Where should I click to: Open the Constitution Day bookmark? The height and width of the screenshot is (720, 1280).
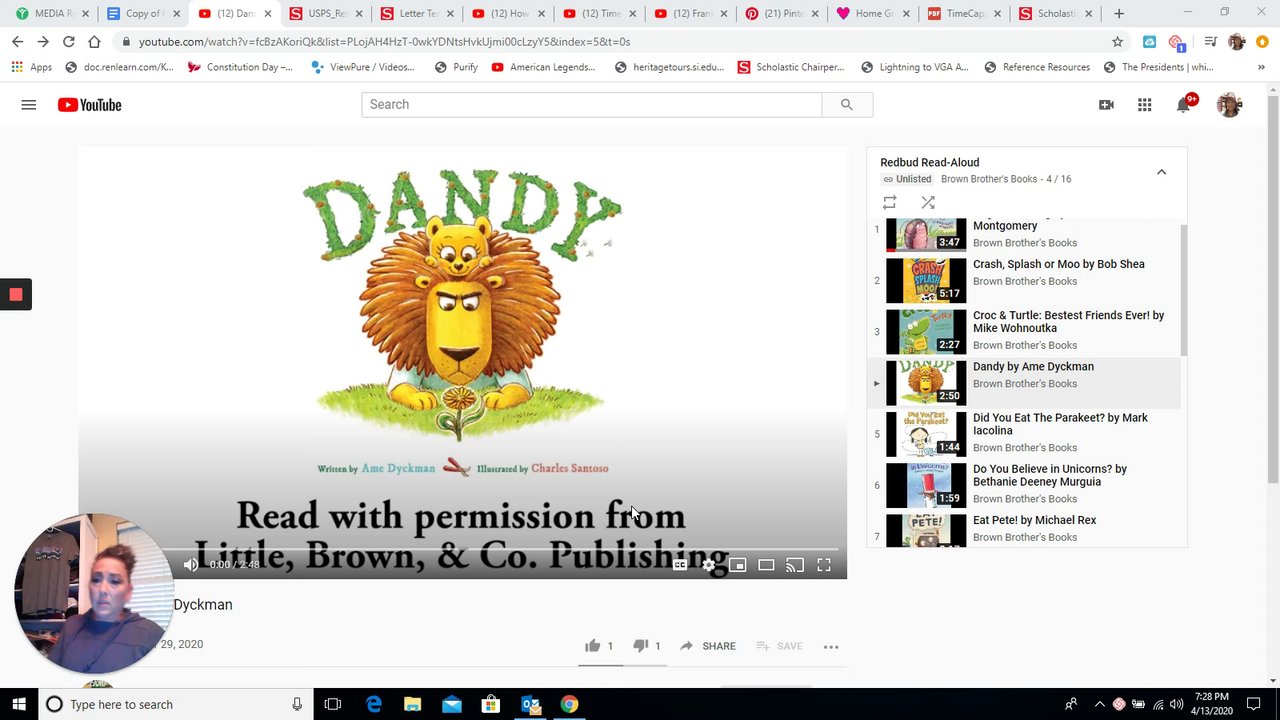239,67
